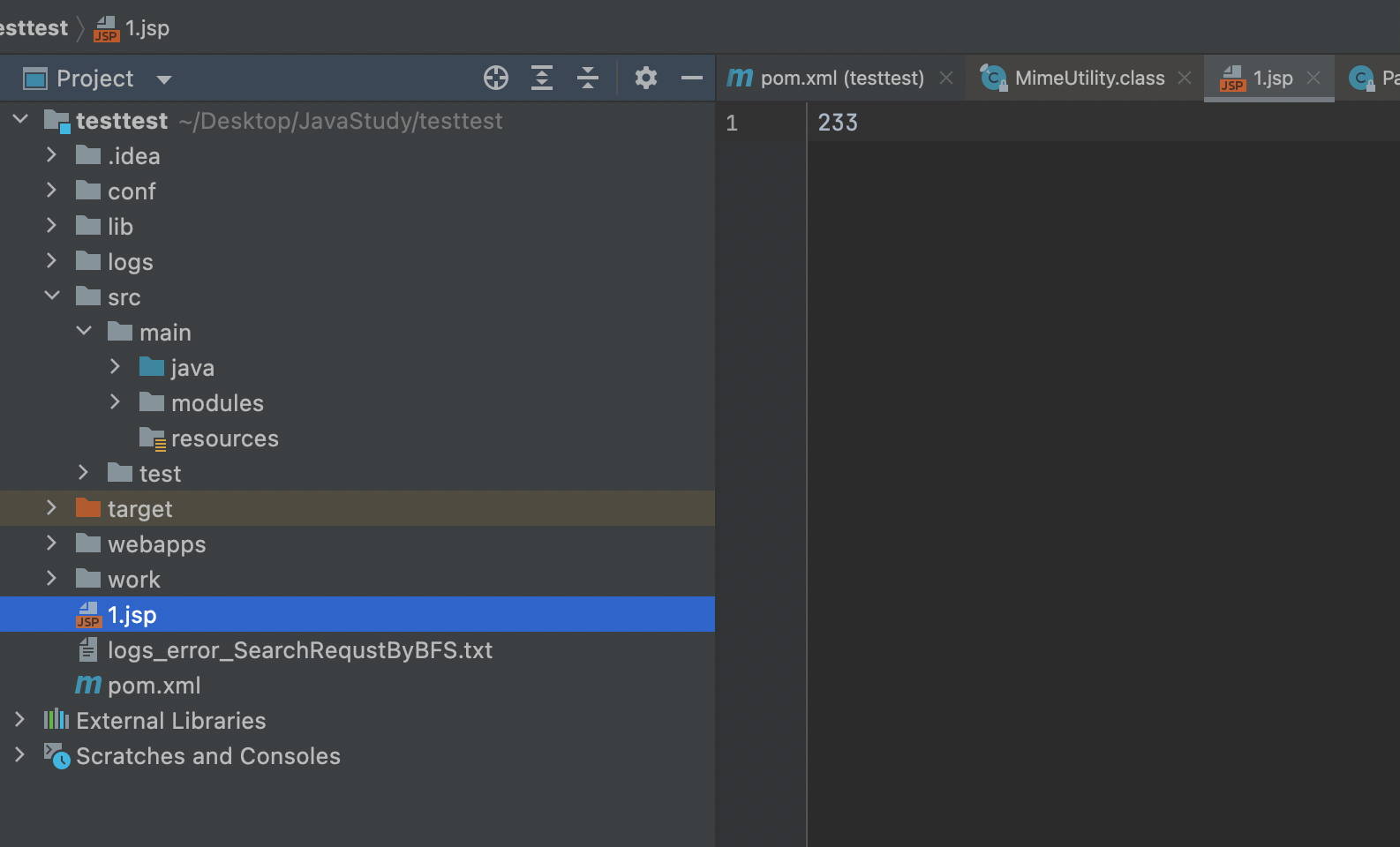Expand the work folder chevron
1400x847 pixels.
point(51,578)
